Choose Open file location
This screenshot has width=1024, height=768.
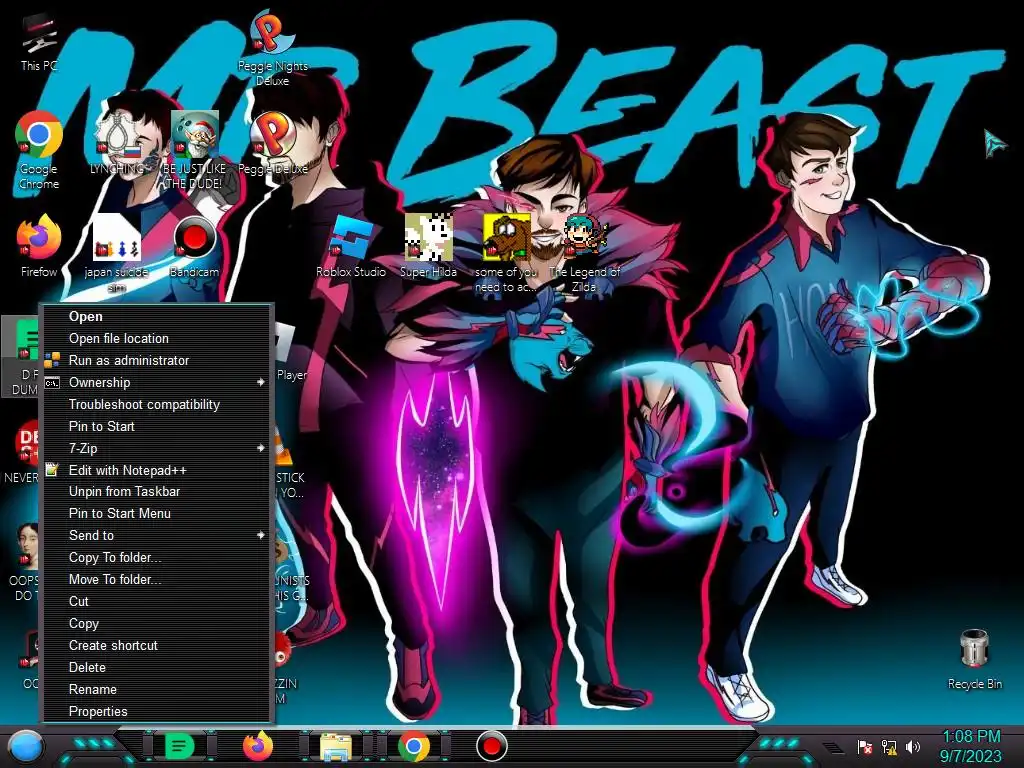pos(156,338)
